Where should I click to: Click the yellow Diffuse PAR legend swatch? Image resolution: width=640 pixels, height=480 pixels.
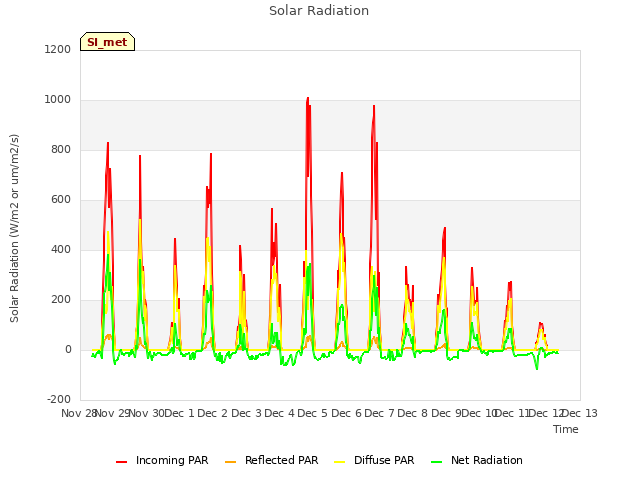[x=340, y=462]
